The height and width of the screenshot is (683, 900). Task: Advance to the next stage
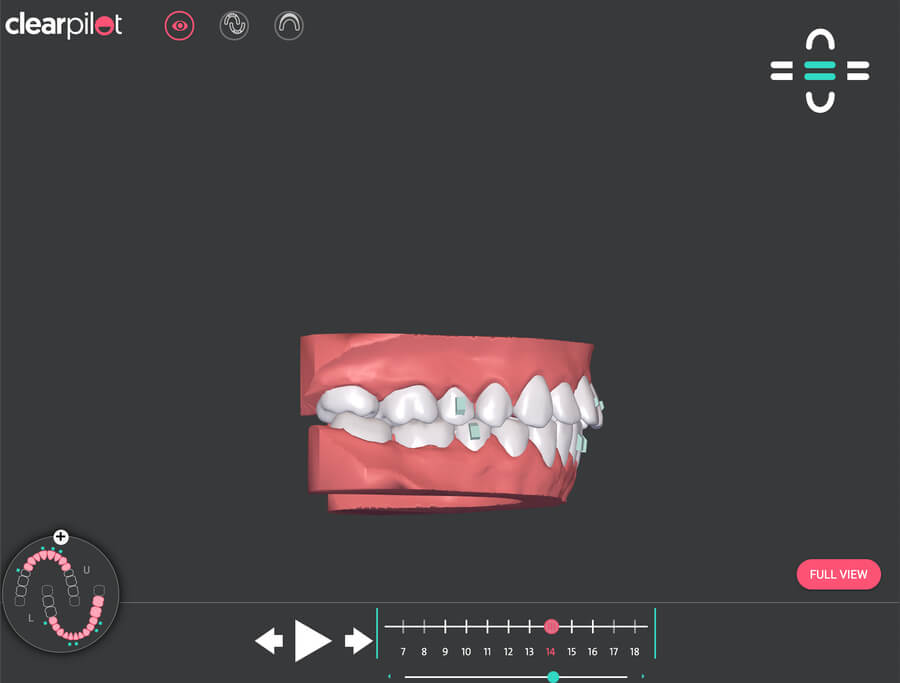click(x=358, y=641)
